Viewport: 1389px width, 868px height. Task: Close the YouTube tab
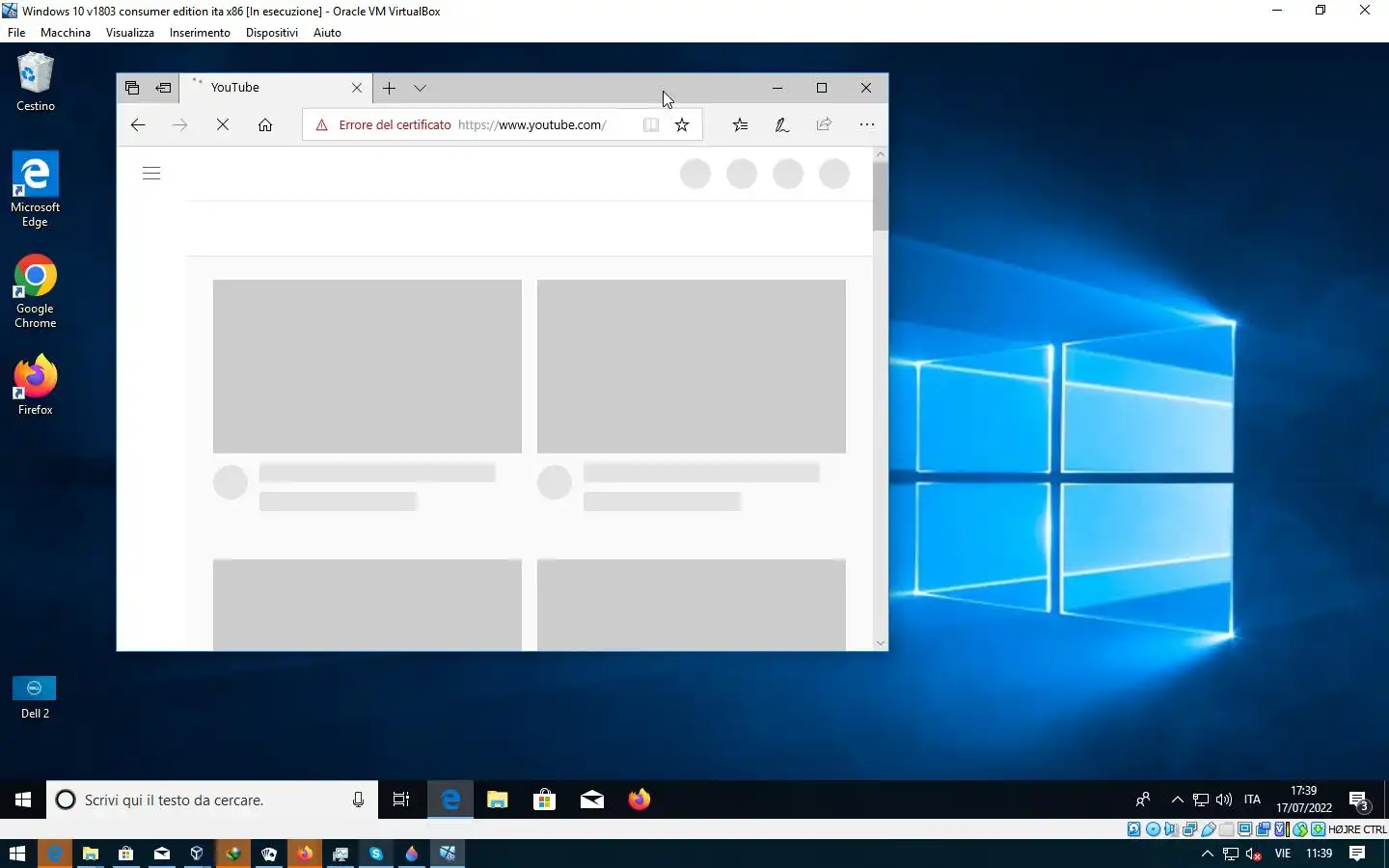[357, 88]
